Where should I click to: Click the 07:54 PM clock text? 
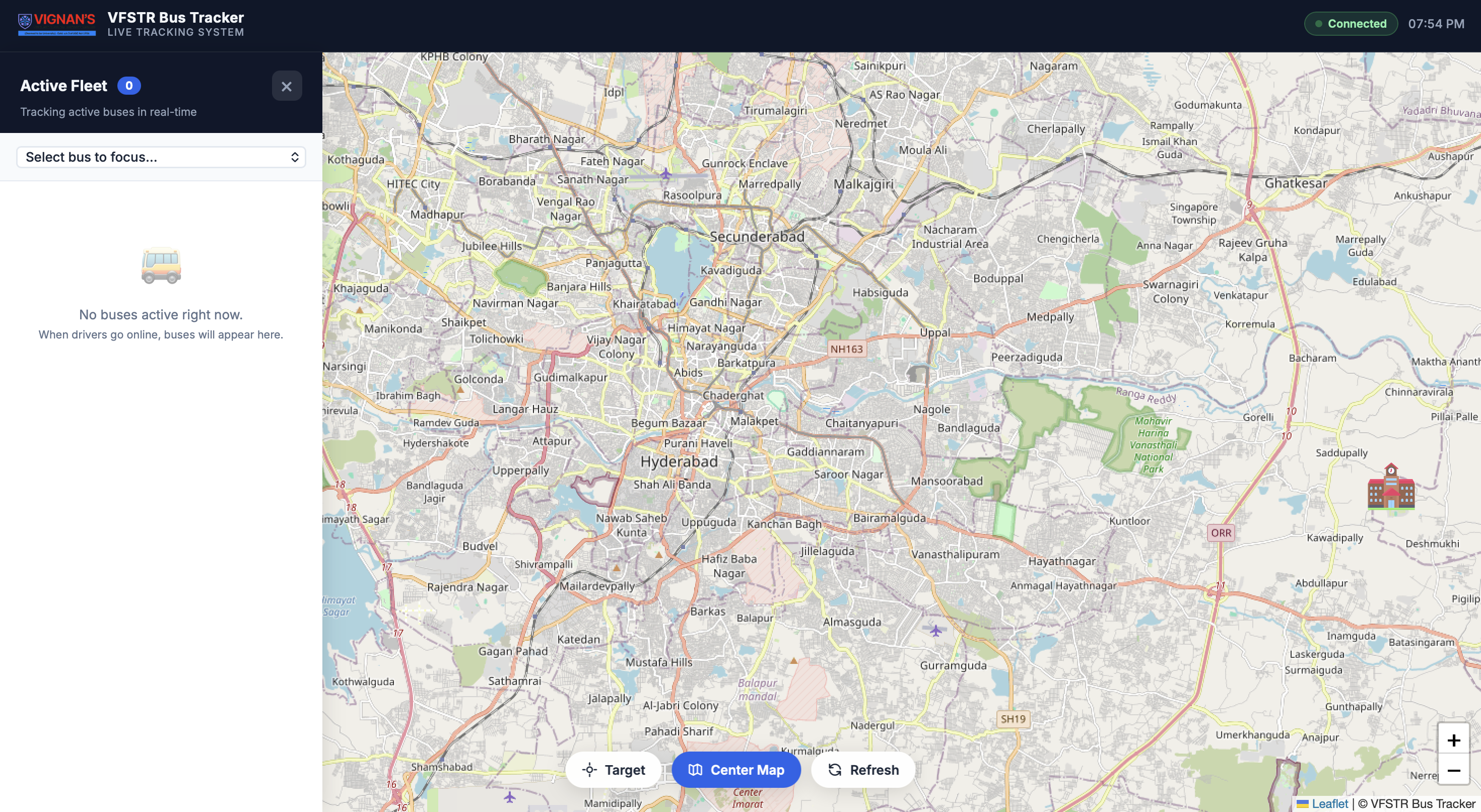(1436, 24)
